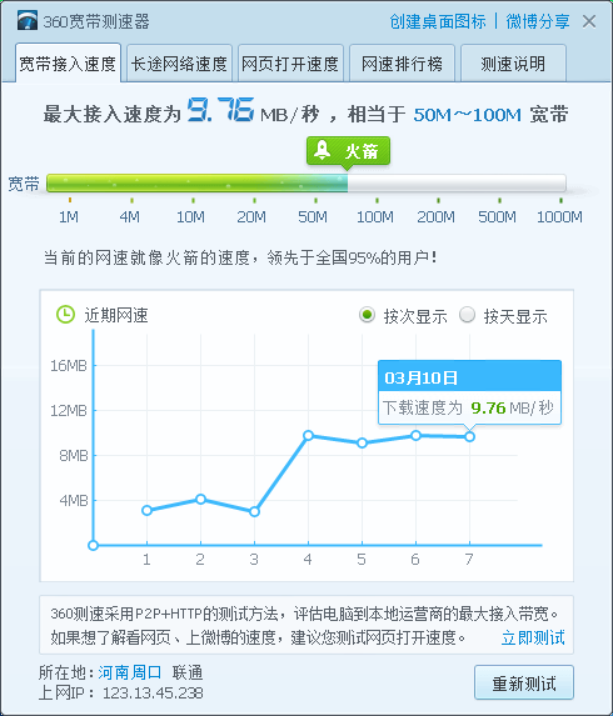Click the 50M scale label
Image resolution: width=613 pixels, height=716 pixels.
[312, 216]
